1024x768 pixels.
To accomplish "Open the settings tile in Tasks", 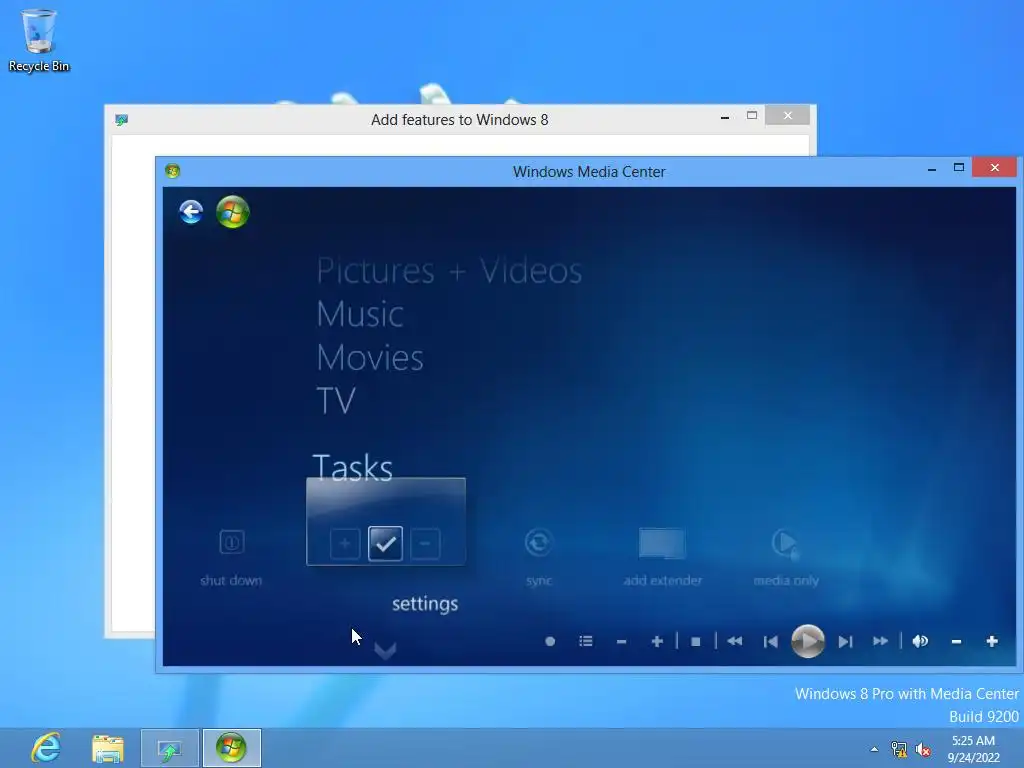I will (385, 522).
